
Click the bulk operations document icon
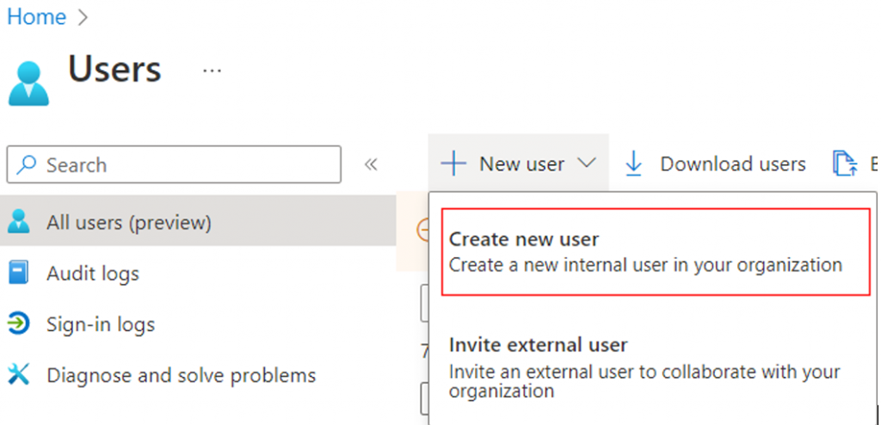point(845,164)
